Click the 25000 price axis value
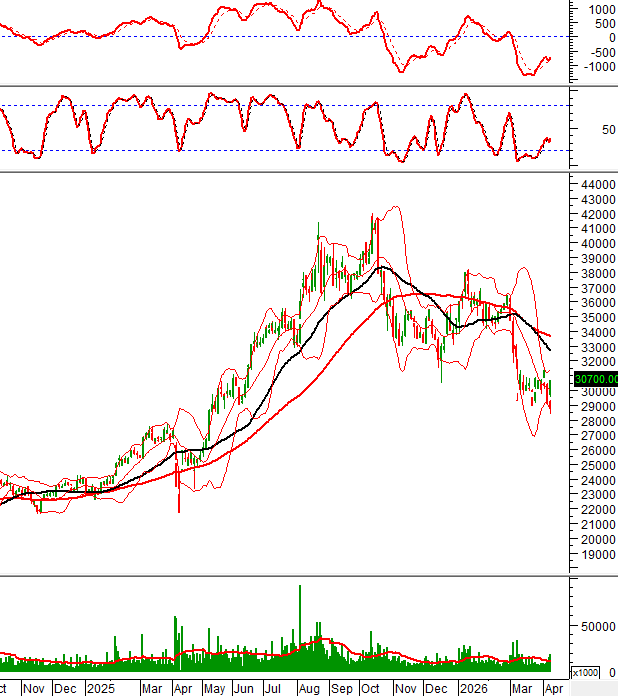The width and height of the screenshot is (618, 696). pyautogui.click(x=596, y=465)
